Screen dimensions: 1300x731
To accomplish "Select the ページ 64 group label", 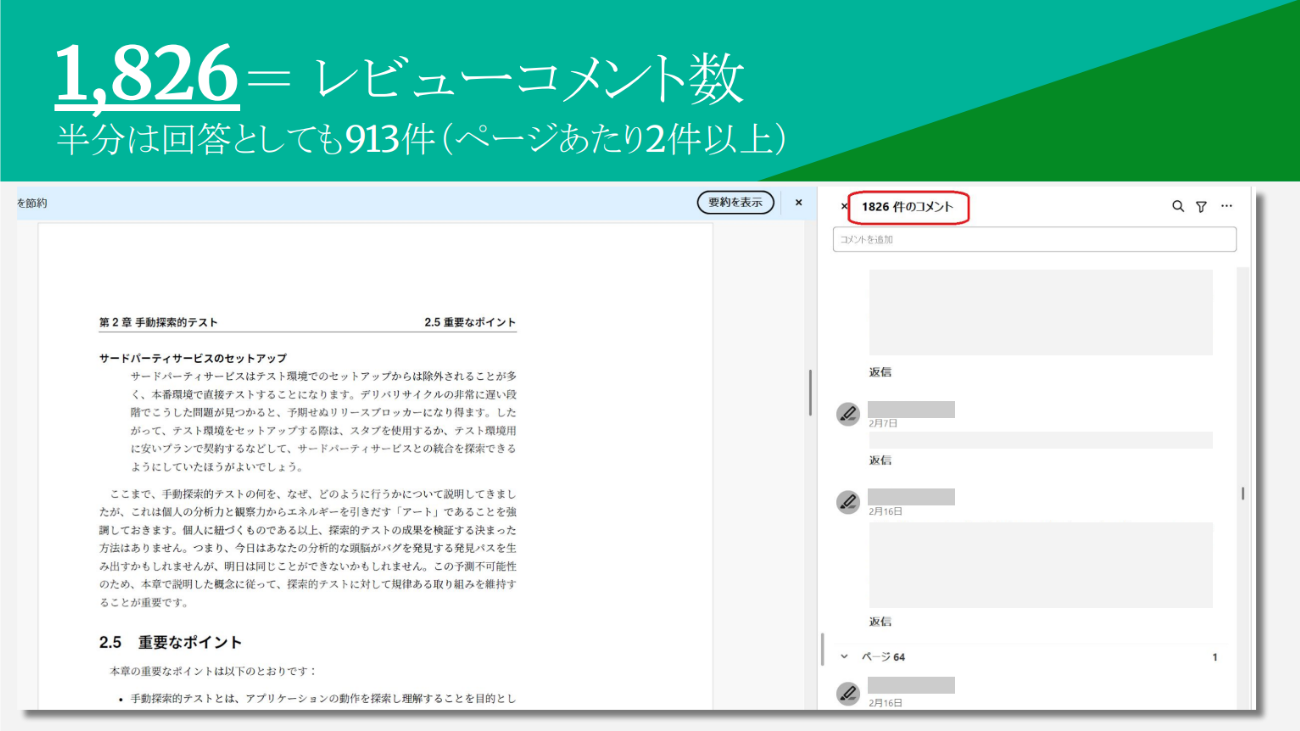I will pos(886,657).
